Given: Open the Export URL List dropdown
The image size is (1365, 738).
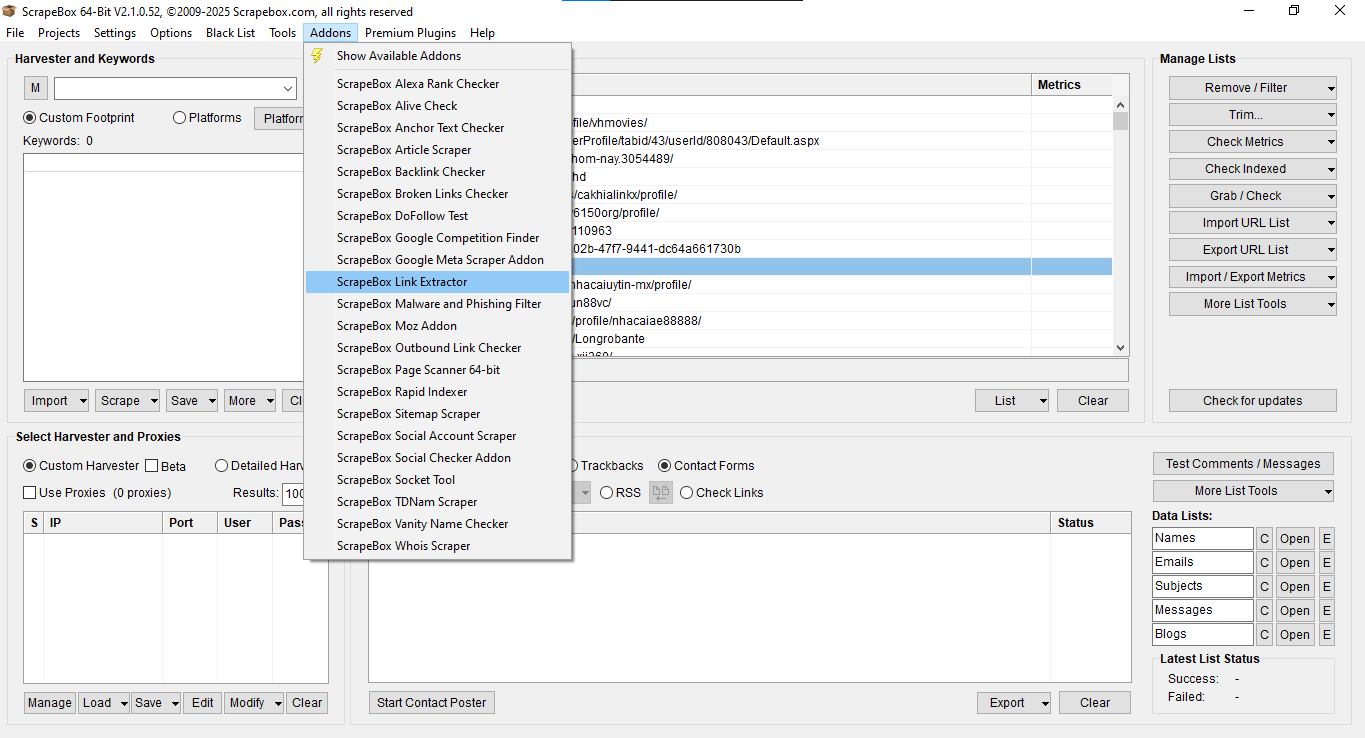Looking at the screenshot, I should (x=1253, y=250).
